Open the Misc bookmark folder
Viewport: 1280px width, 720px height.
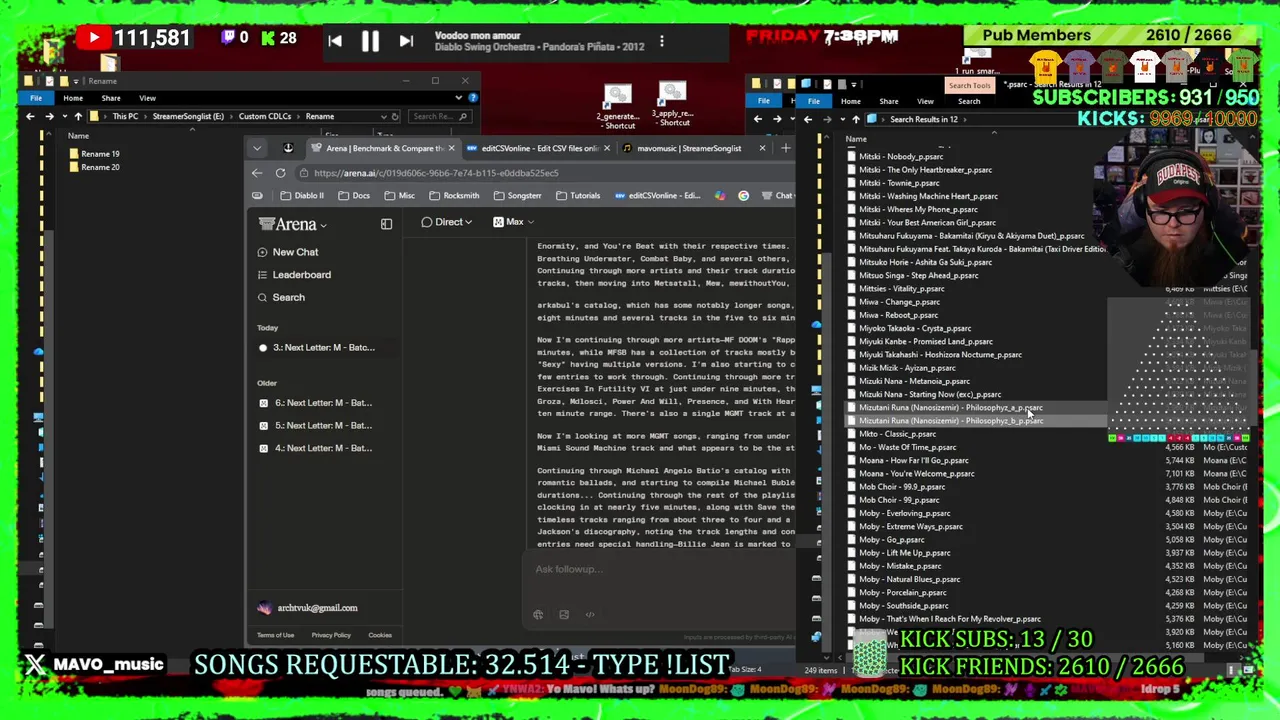pyautogui.click(x=399, y=196)
